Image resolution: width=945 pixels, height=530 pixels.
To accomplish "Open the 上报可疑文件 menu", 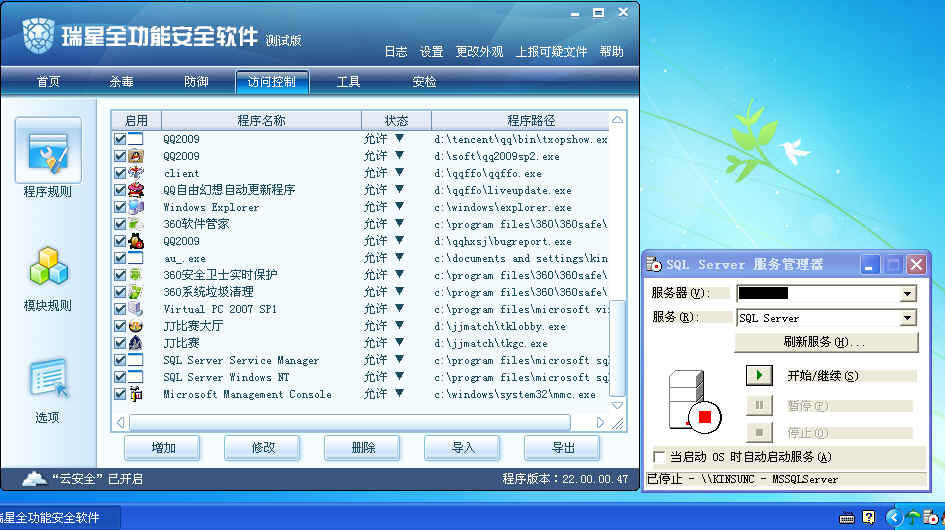I will coord(551,52).
